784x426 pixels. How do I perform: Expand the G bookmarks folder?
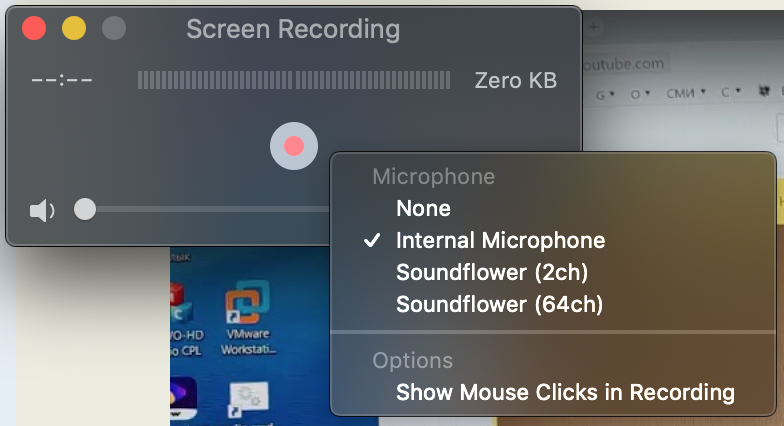point(607,94)
